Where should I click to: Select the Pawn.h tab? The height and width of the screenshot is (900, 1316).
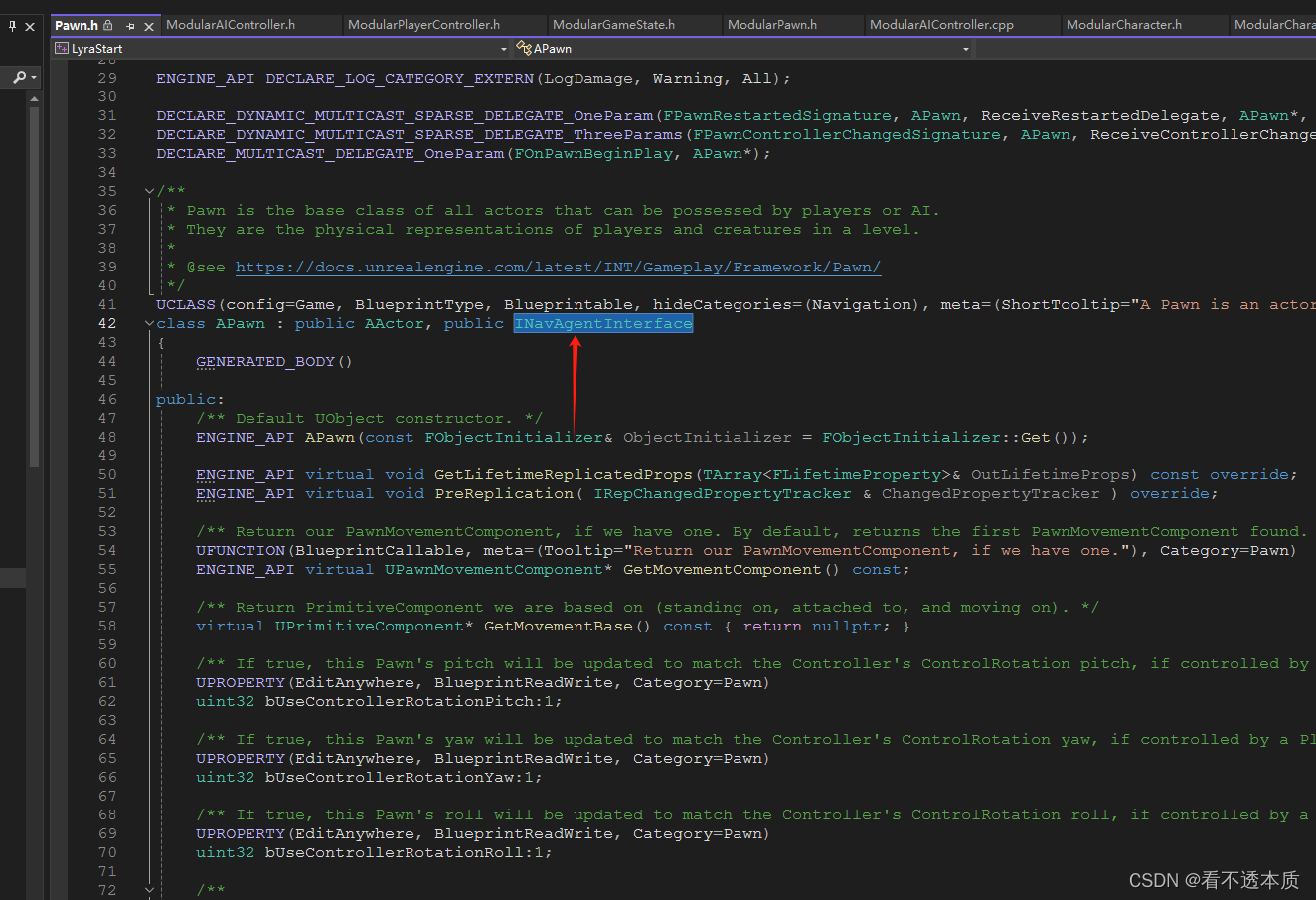point(77,25)
